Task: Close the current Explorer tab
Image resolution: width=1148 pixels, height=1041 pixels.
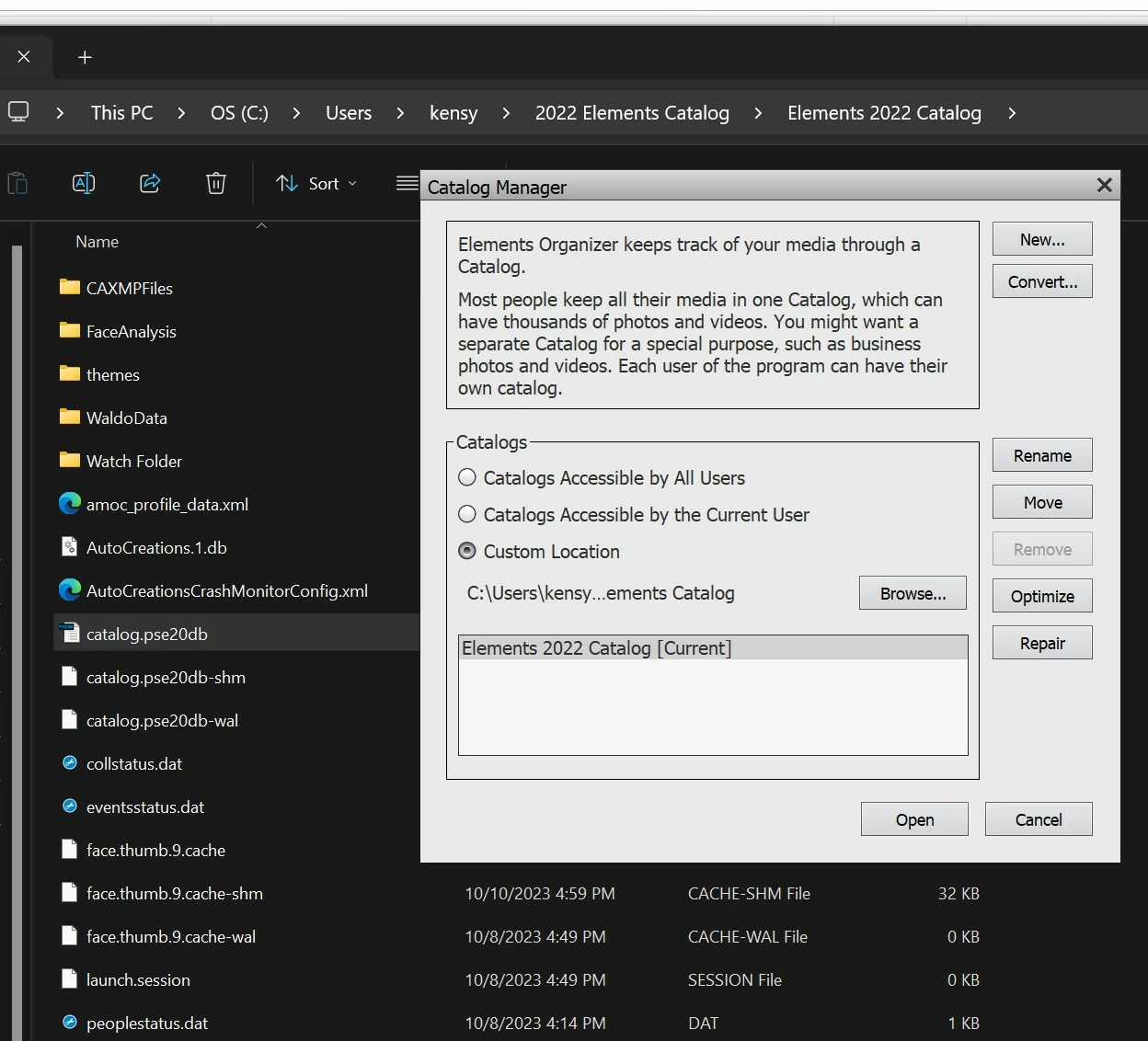Action: [24, 57]
